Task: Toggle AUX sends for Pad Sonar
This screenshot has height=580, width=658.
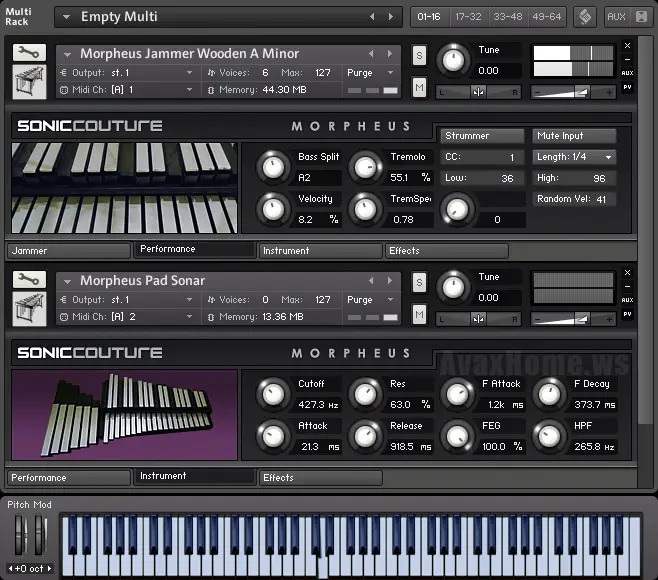Action: coord(627,300)
